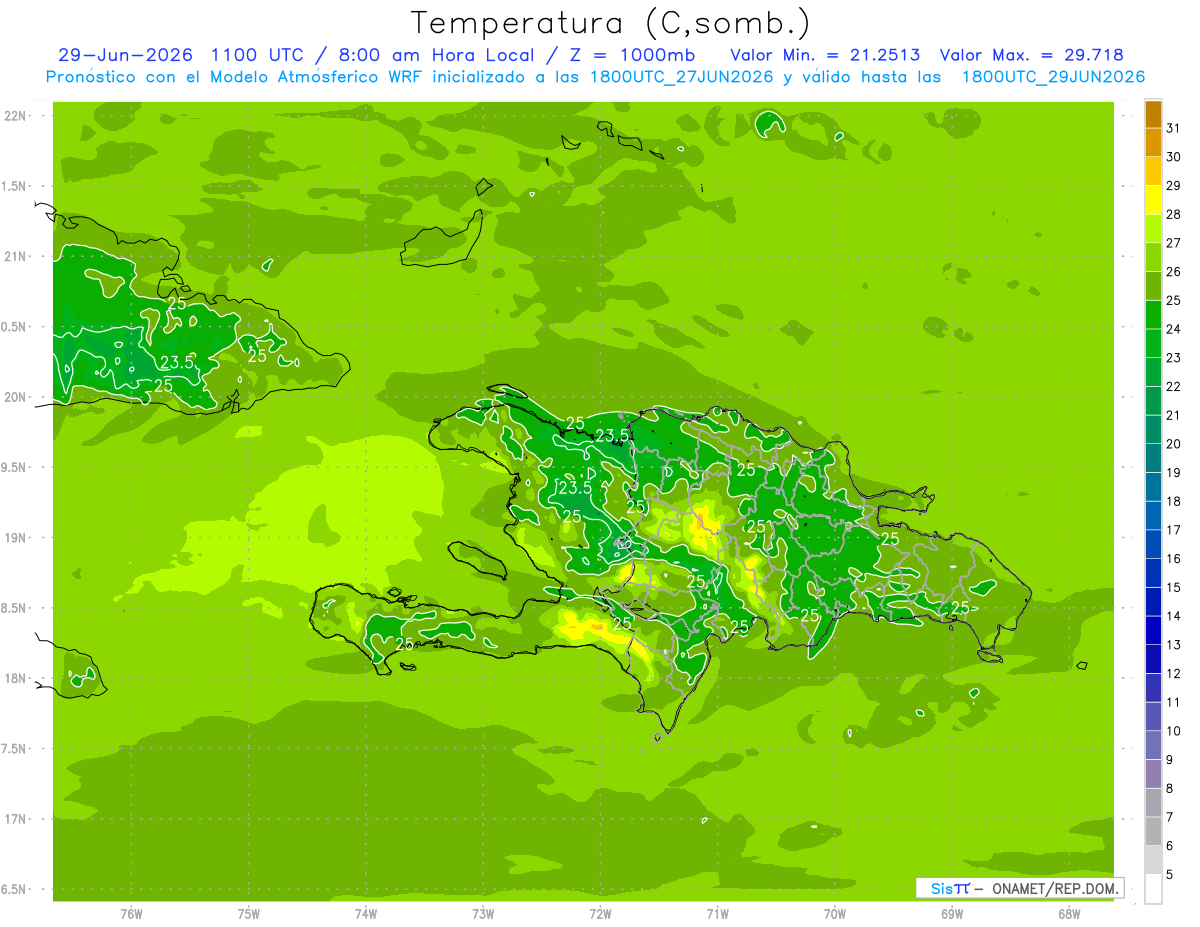Viewport: 1200px width, 927px height.
Task: Click the colorbar label '18'
Action: point(1174,501)
